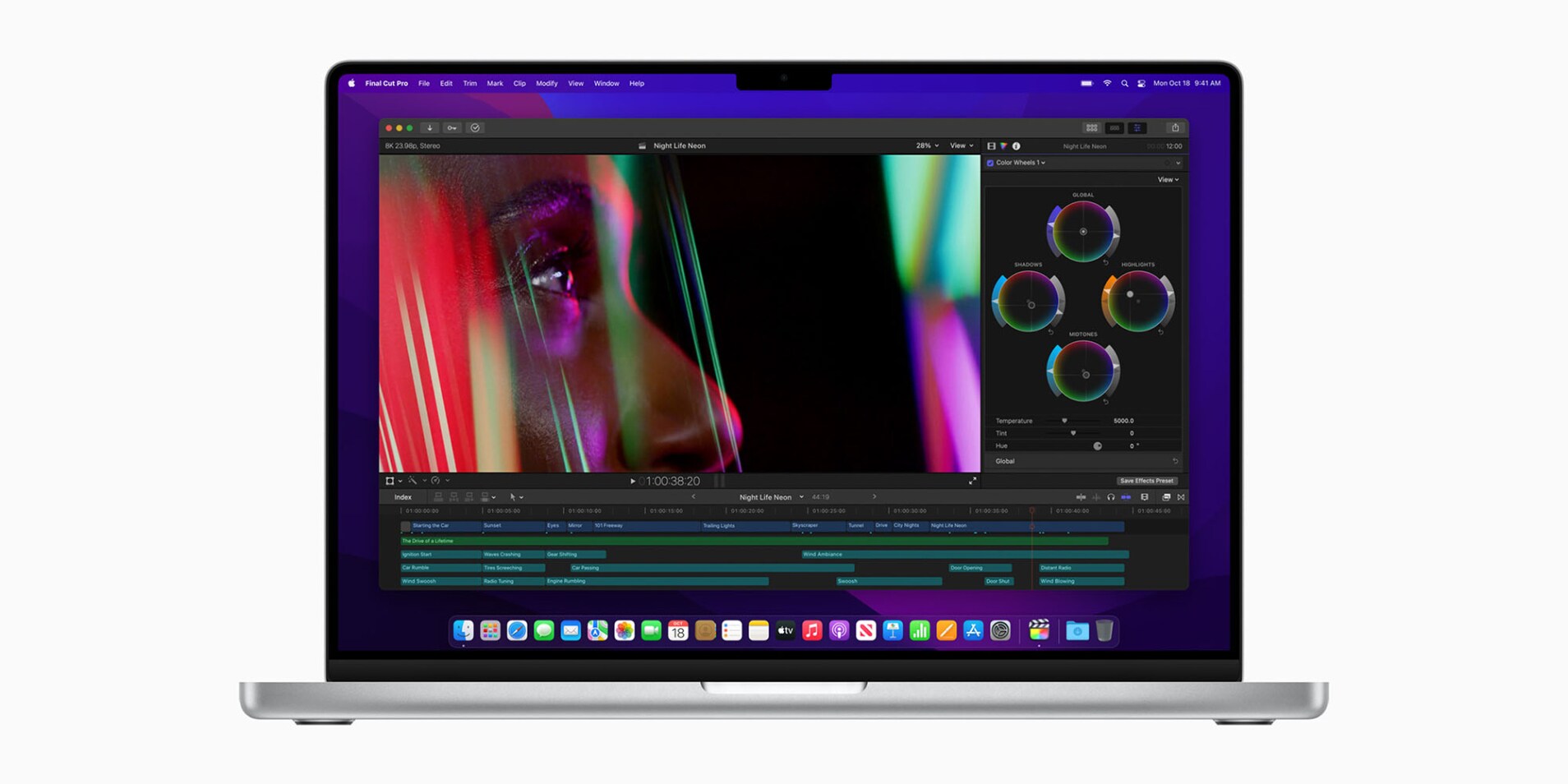Screen dimensions: 1568x784
Task: Open the Modify menu
Action: point(546,83)
